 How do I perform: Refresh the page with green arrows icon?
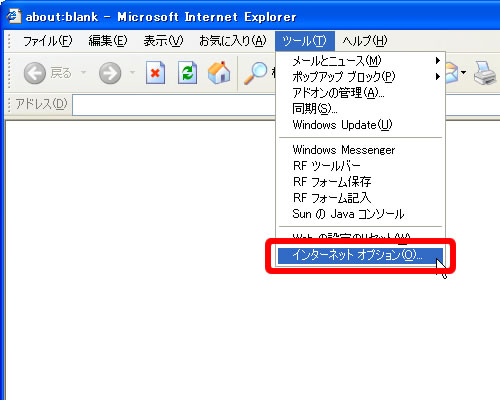187,72
